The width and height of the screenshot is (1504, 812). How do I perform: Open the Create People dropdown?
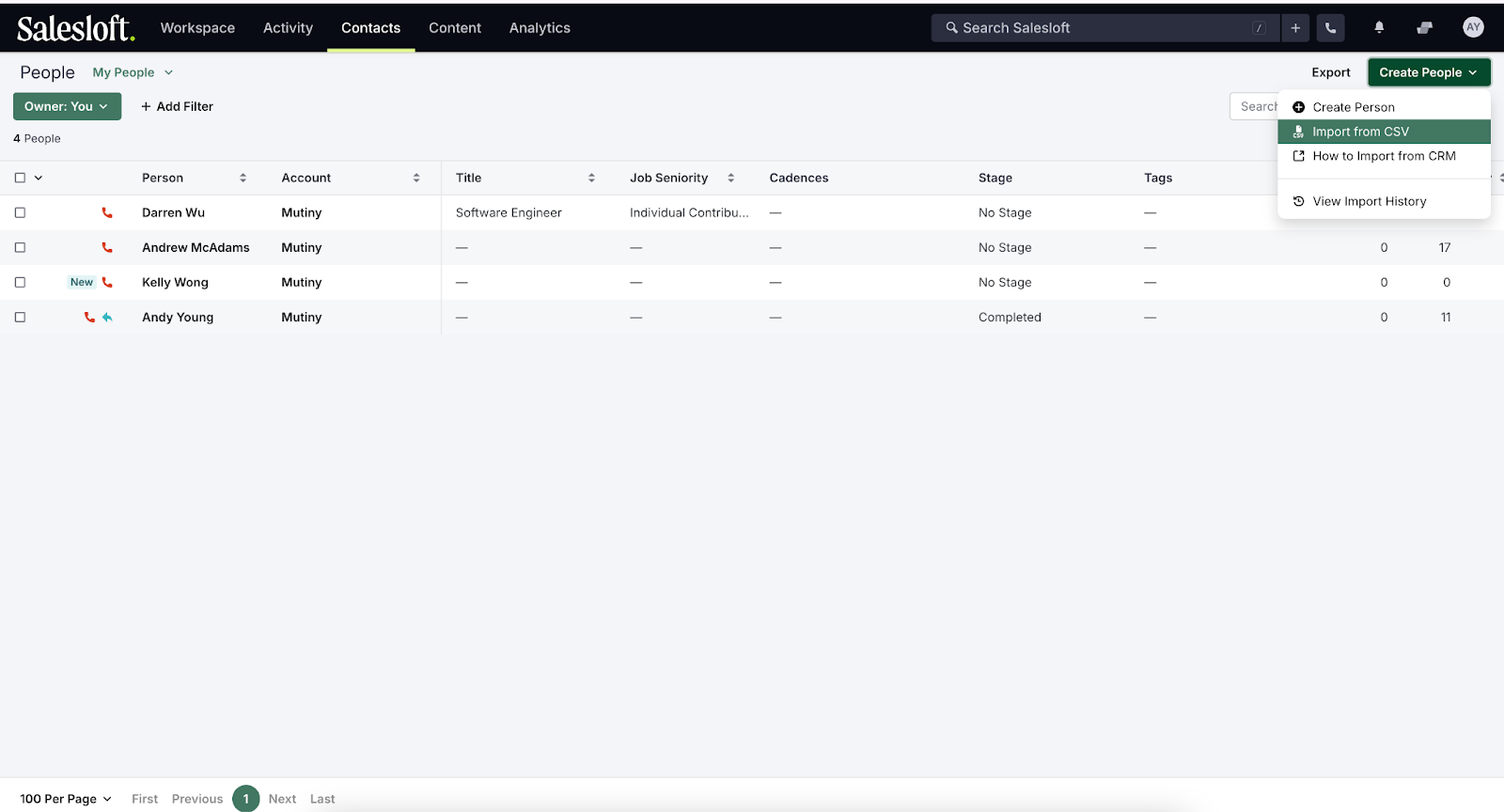coord(1429,72)
